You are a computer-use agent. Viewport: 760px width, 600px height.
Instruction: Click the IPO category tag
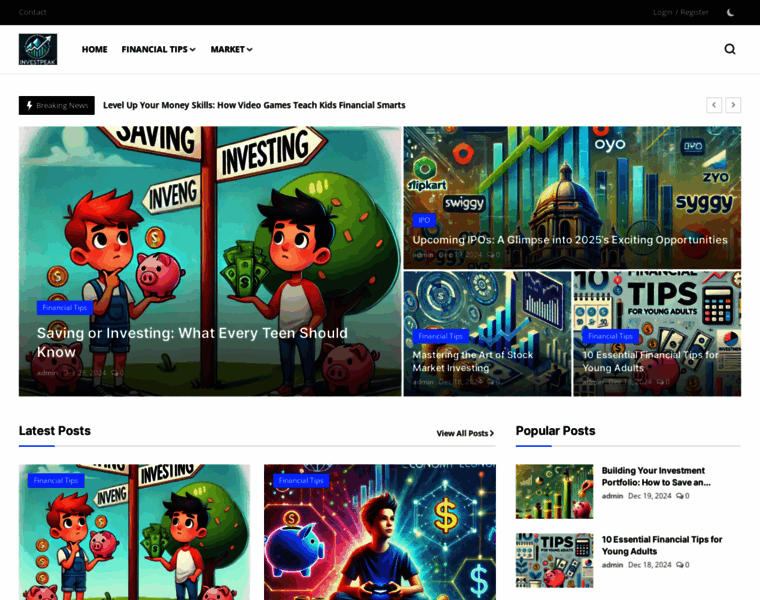click(x=424, y=220)
